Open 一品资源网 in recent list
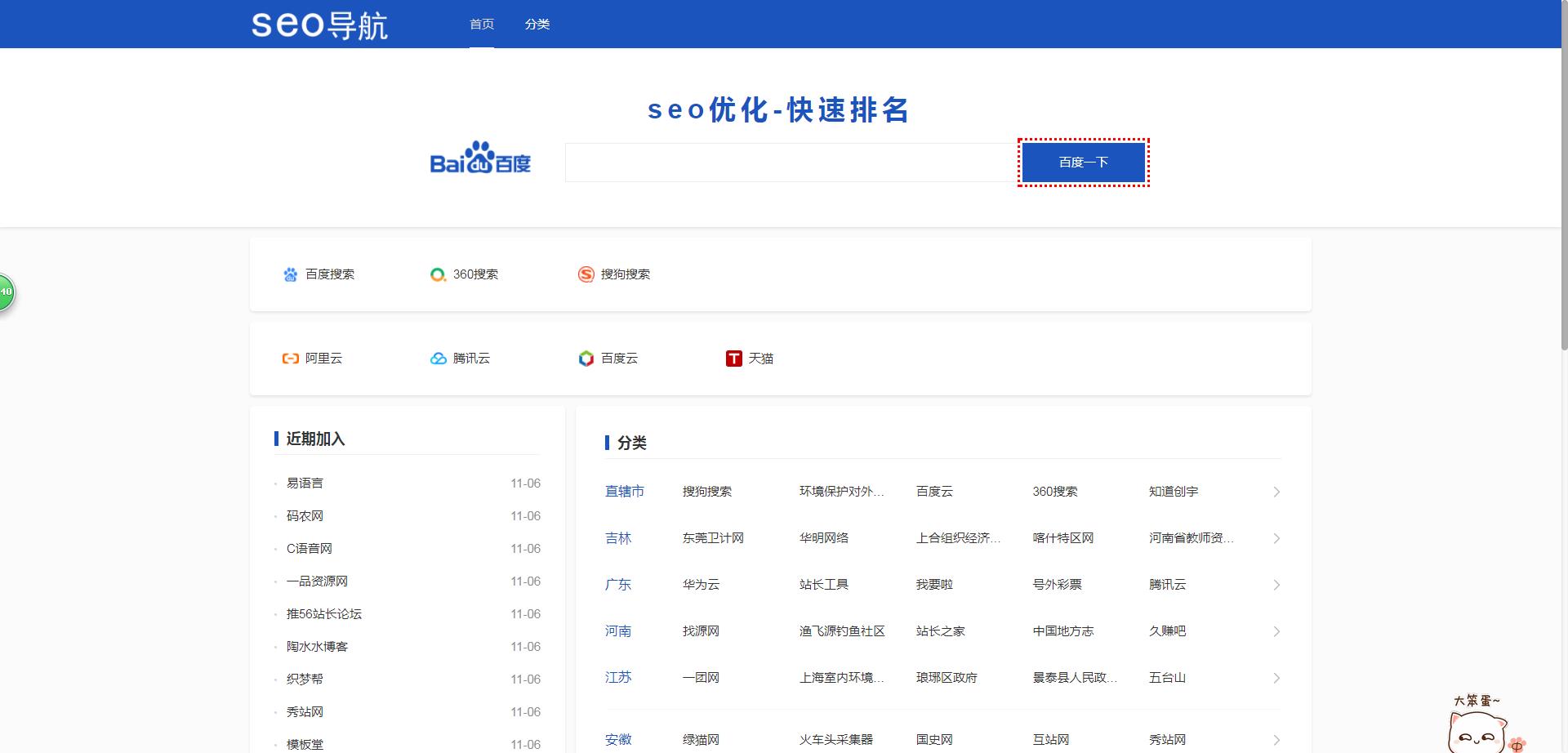This screenshot has height=753, width=1568. click(x=317, y=581)
